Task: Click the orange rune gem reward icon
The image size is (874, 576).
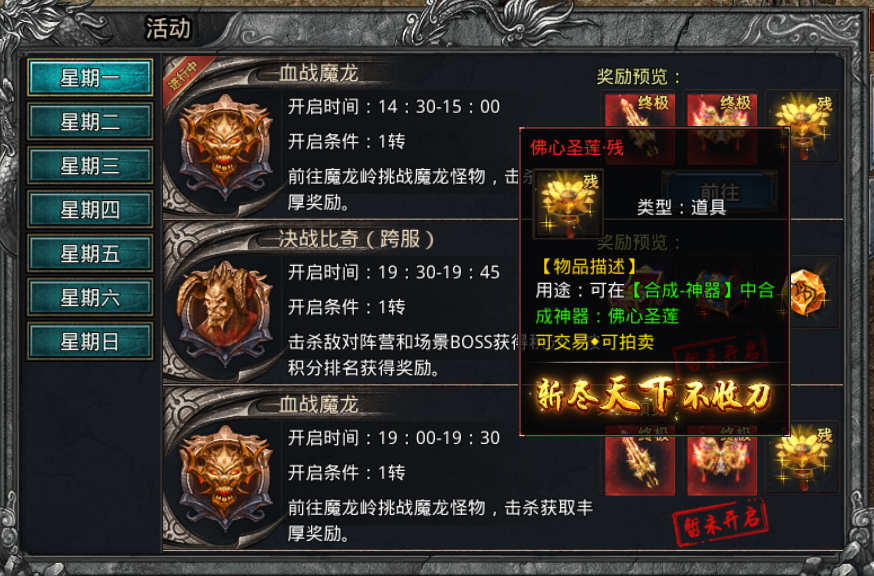Action: pos(808,292)
